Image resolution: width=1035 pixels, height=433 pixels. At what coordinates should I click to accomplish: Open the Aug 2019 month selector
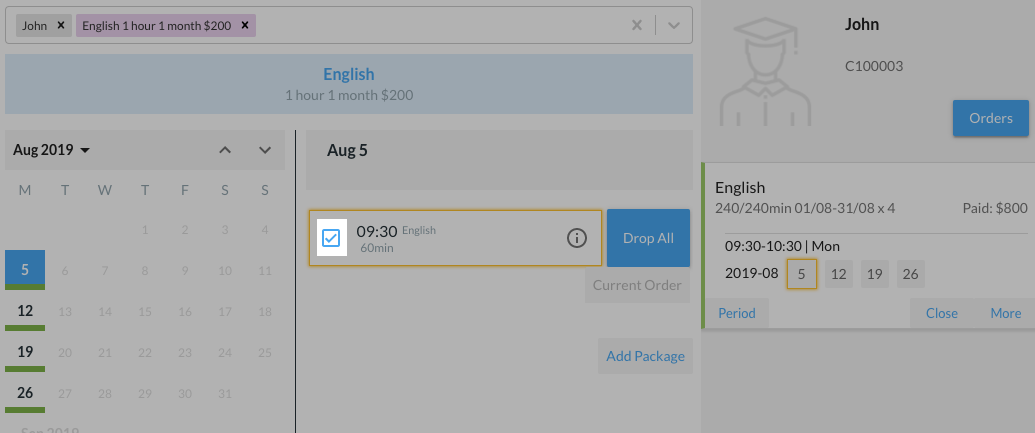point(52,150)
